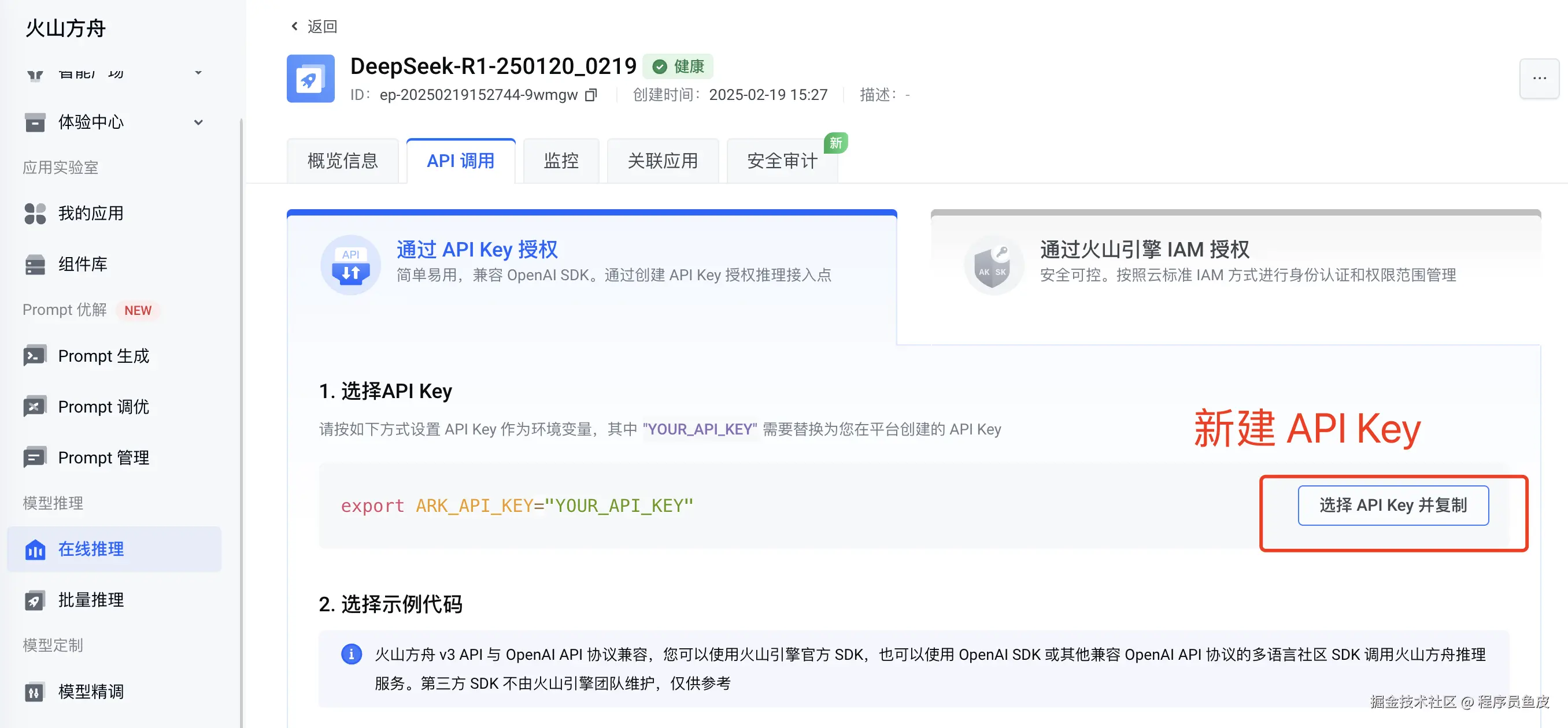This screenshot has width=1568, height=728.
Task: Open Prompt 管理 page
Action: coord(103,458)
